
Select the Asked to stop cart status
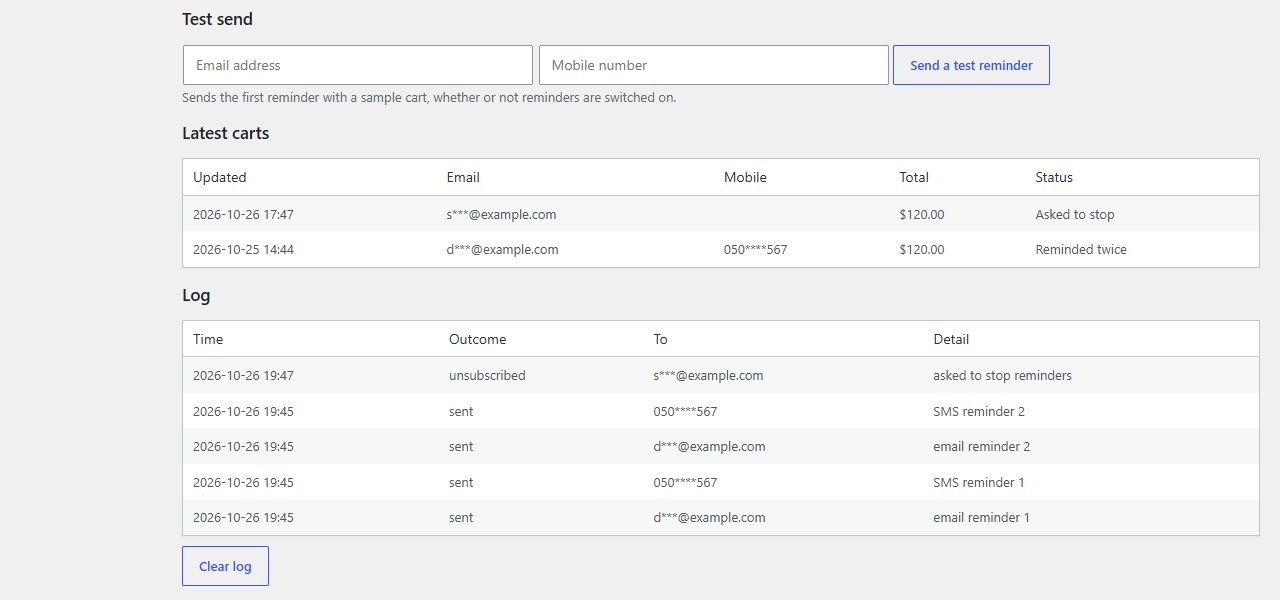tap(1075, 214)
